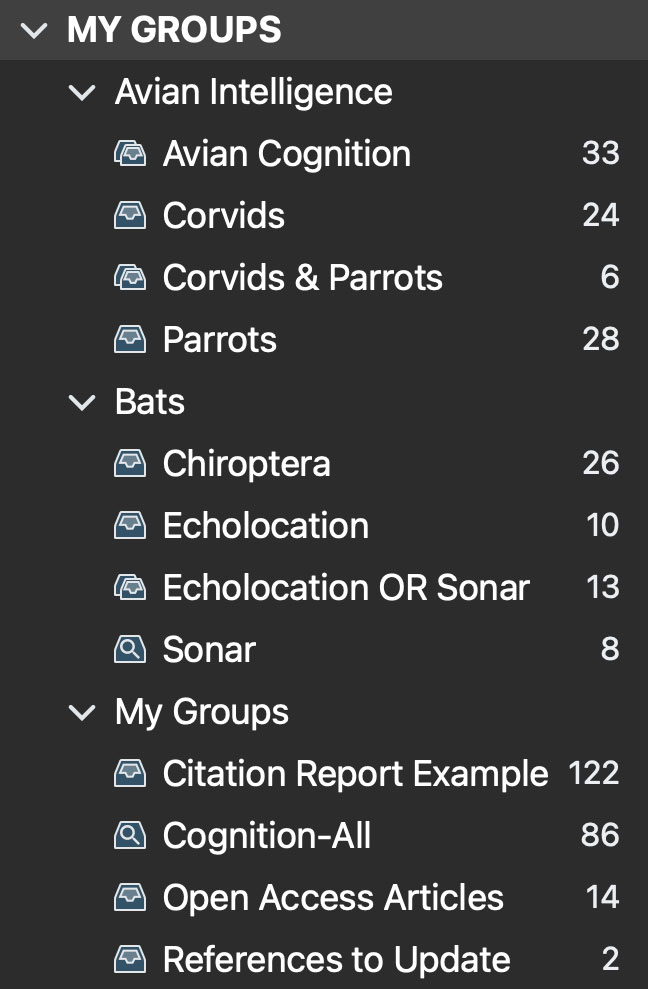Select the Parrots group label
Image resolution: width=648 pixels, height=989 pixels.
(x=220, y=340)
